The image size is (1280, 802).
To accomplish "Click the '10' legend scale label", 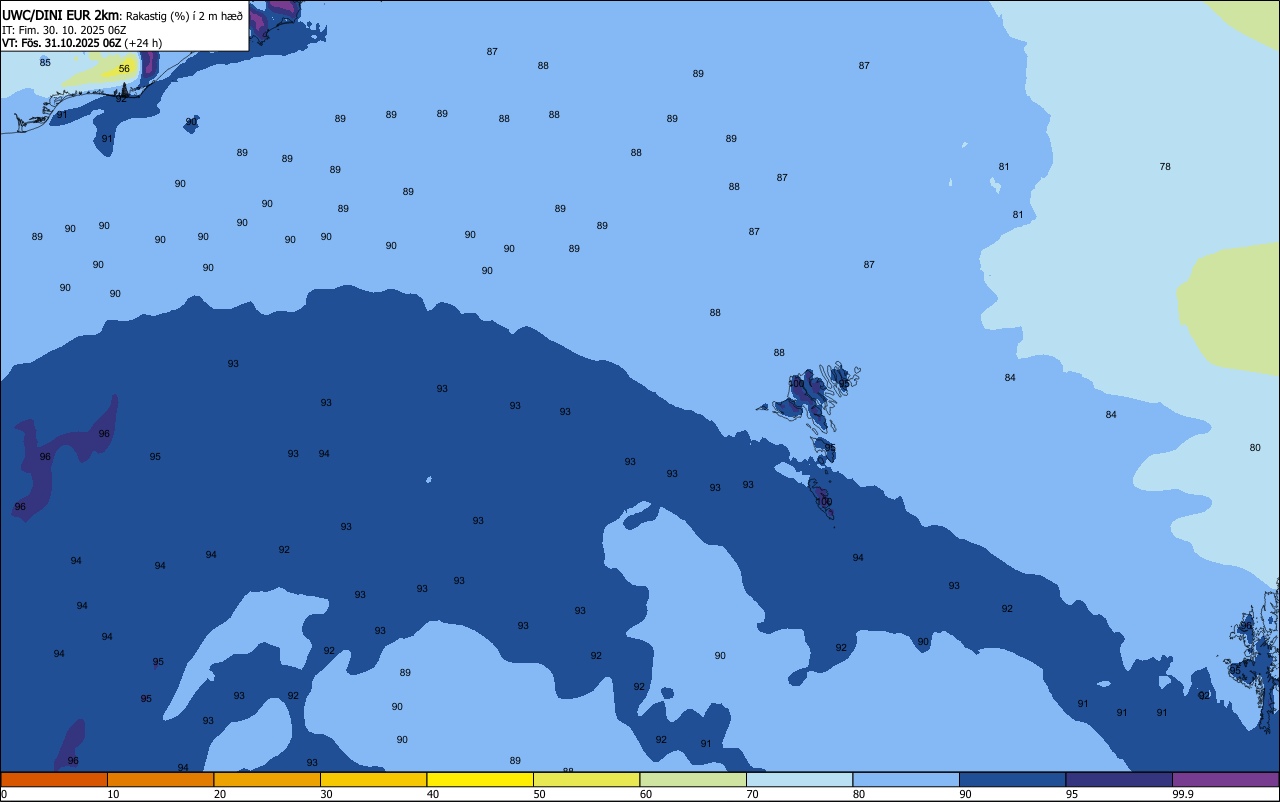I will 113,794.
